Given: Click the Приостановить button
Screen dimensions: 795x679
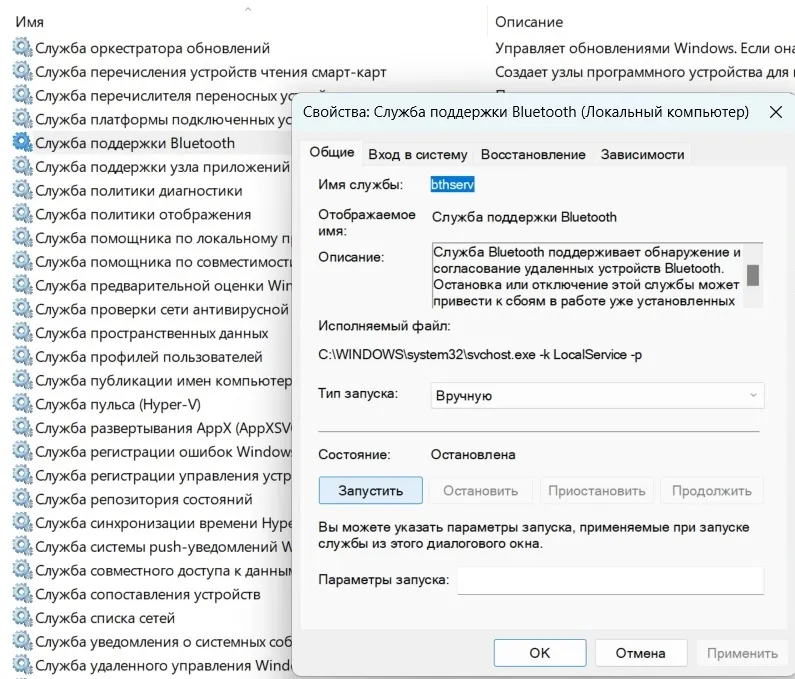Looking at the screenshot, I should pos(597,490).
